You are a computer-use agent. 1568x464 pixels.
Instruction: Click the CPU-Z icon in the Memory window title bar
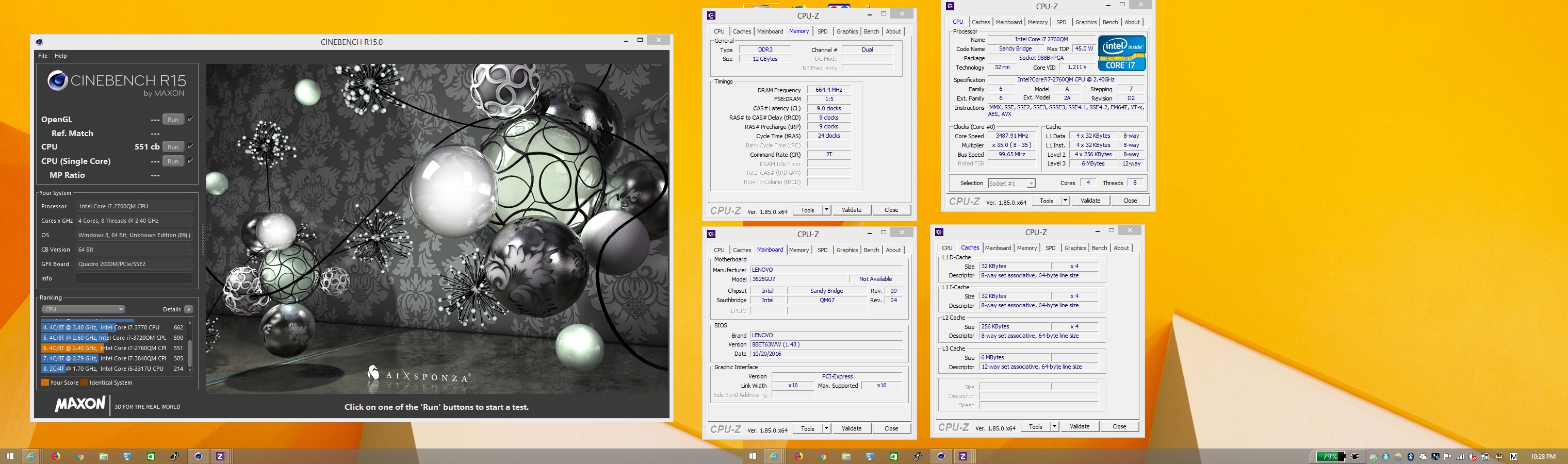712,15
